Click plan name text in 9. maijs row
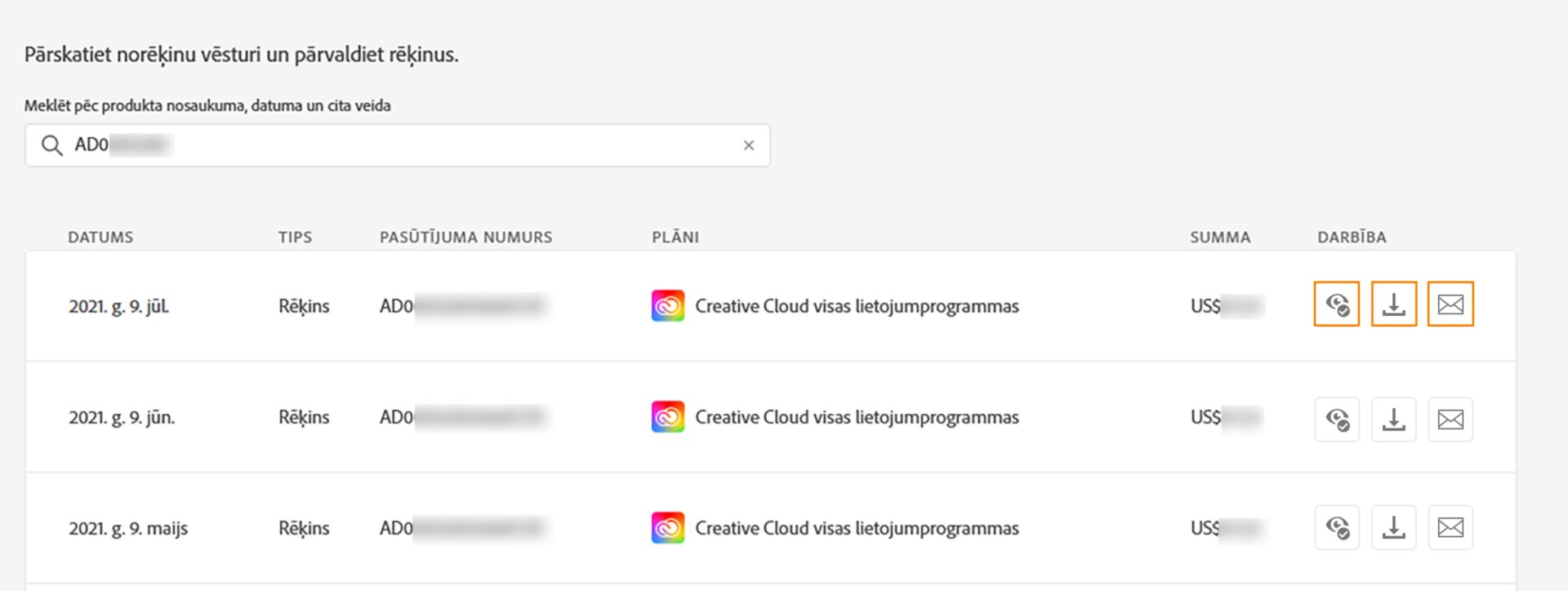The height and width of the screenshot is (591, 1568). pos(857,529)
